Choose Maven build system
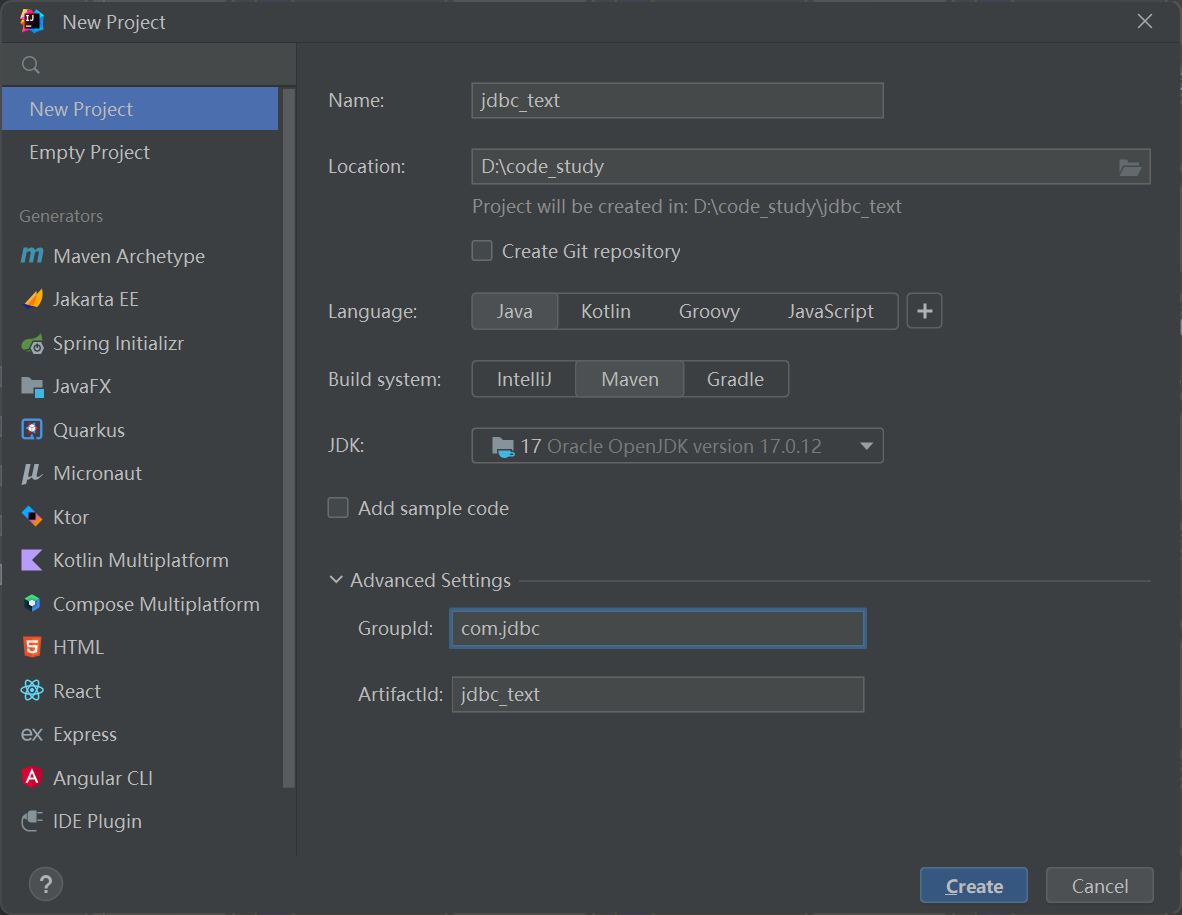The image size is (1182, 915). coord(630,379)
